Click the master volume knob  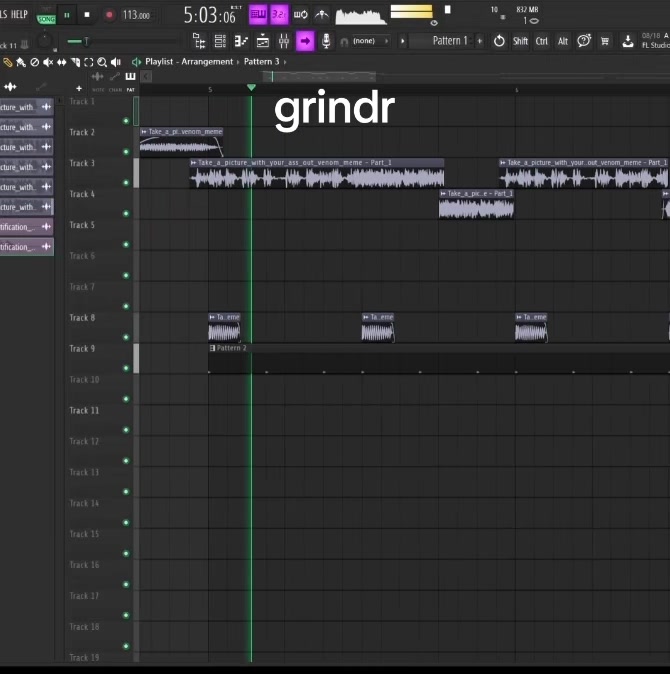coord(44,41)
